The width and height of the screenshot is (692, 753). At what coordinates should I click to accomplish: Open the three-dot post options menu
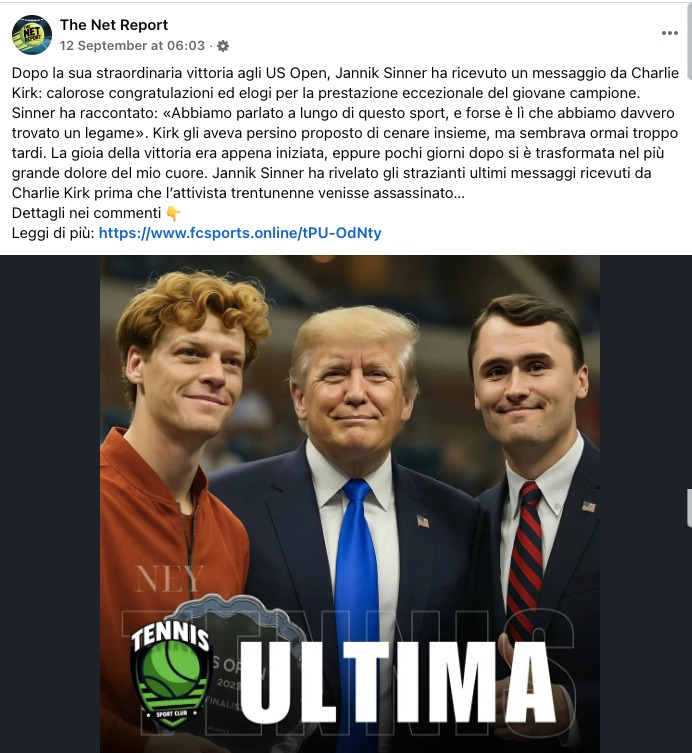pos(669,33)
